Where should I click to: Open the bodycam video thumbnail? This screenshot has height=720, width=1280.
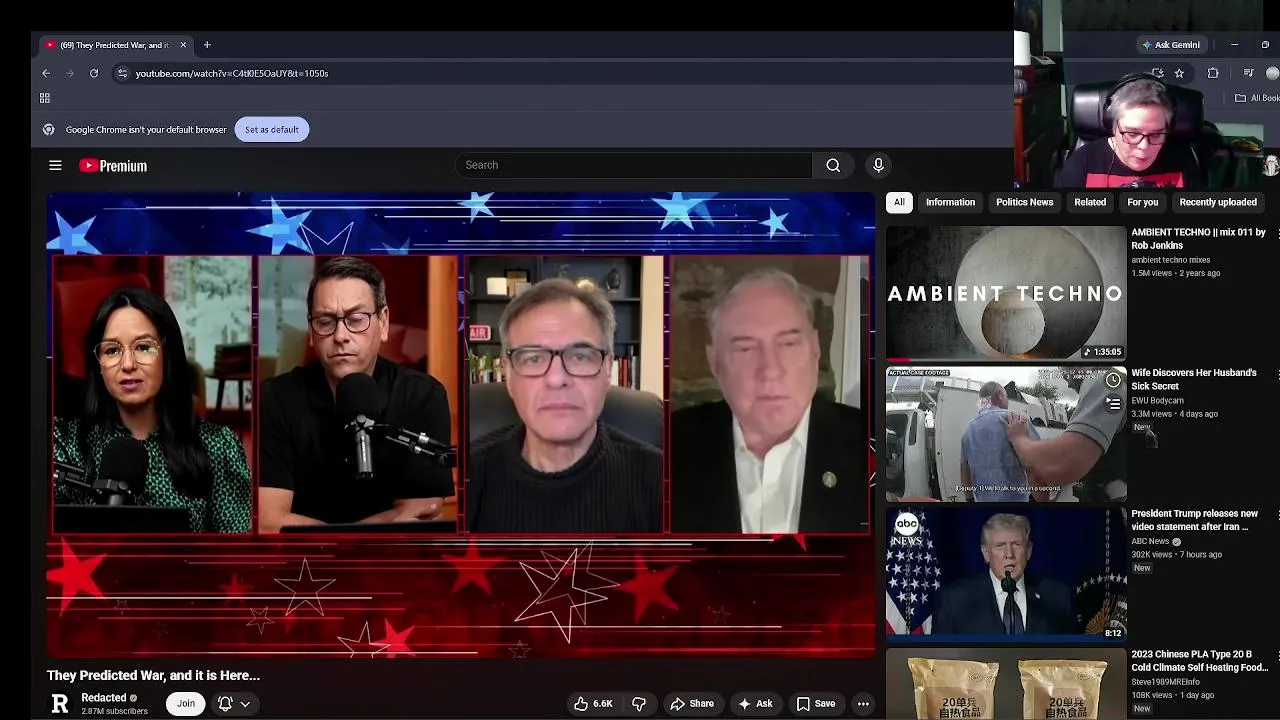click(1006, 434)
